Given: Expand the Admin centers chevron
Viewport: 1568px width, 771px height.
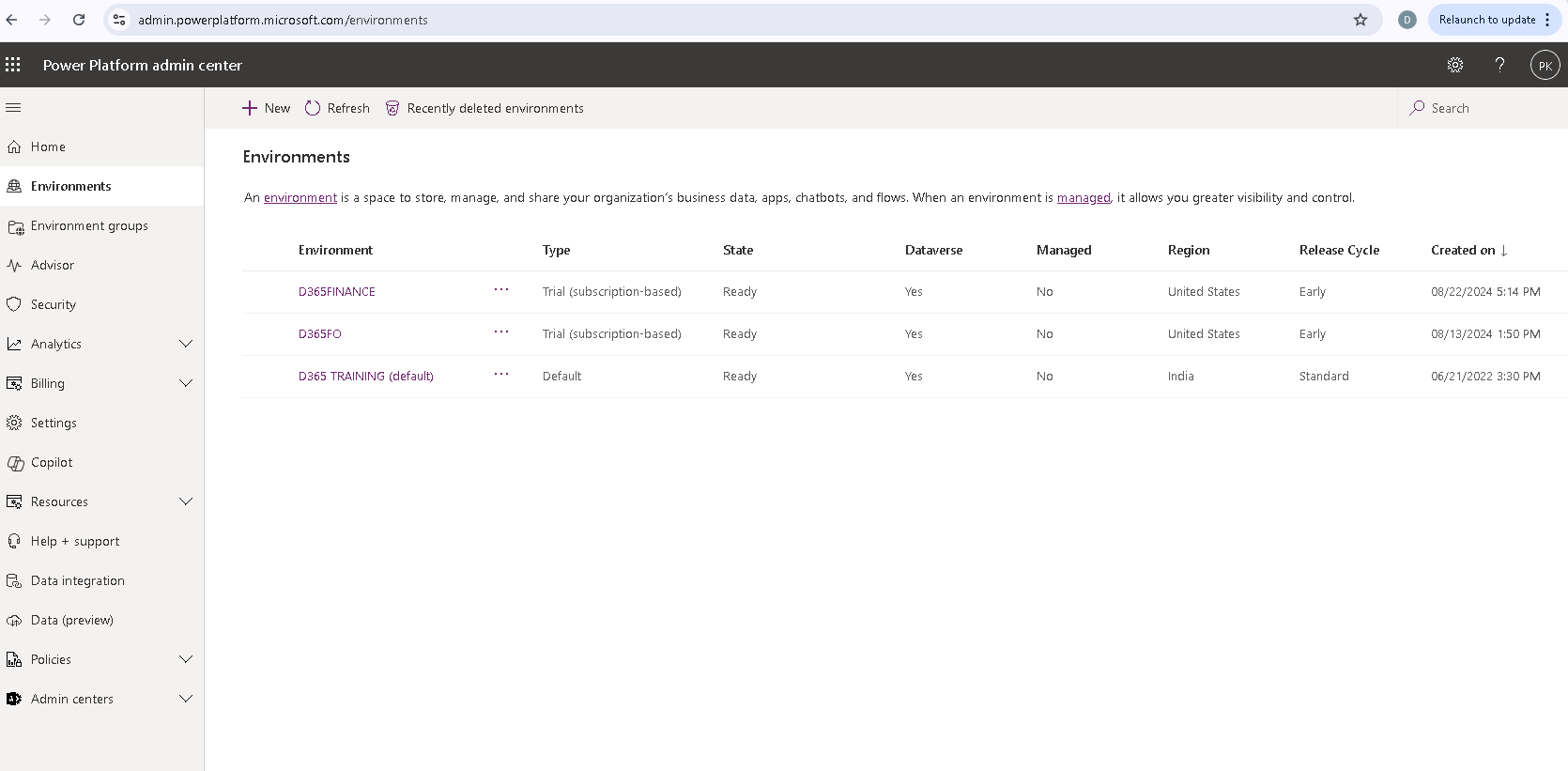Looking at the screenshot, I should (186, 699).
